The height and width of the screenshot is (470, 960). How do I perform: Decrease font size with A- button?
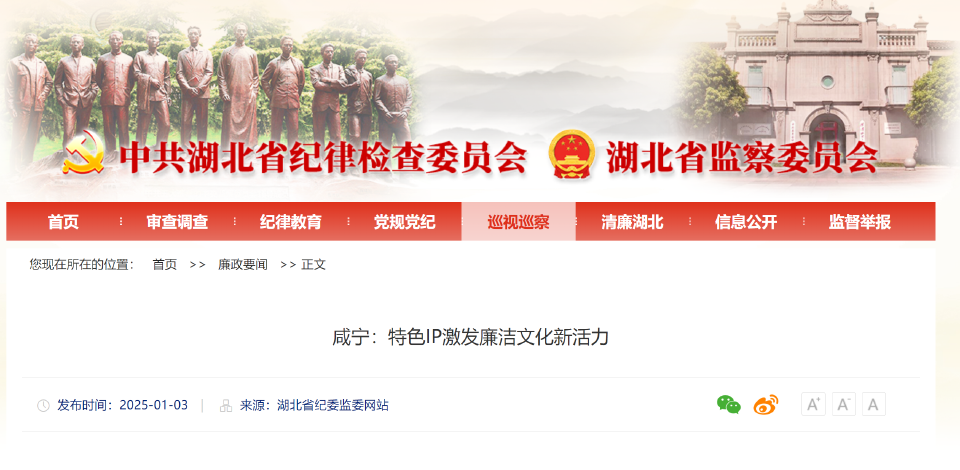843,405
